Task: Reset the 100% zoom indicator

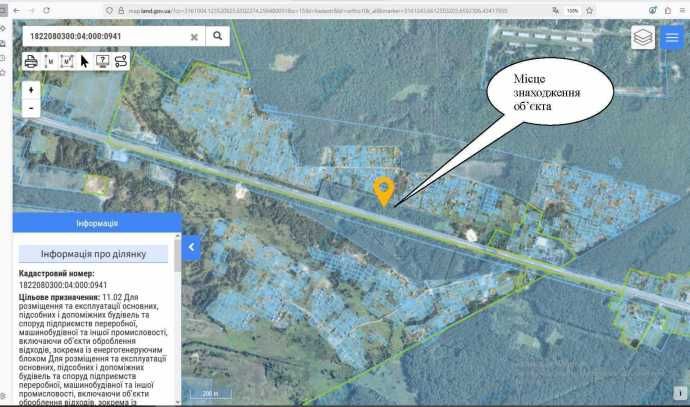Action: (x=572, y=11)
